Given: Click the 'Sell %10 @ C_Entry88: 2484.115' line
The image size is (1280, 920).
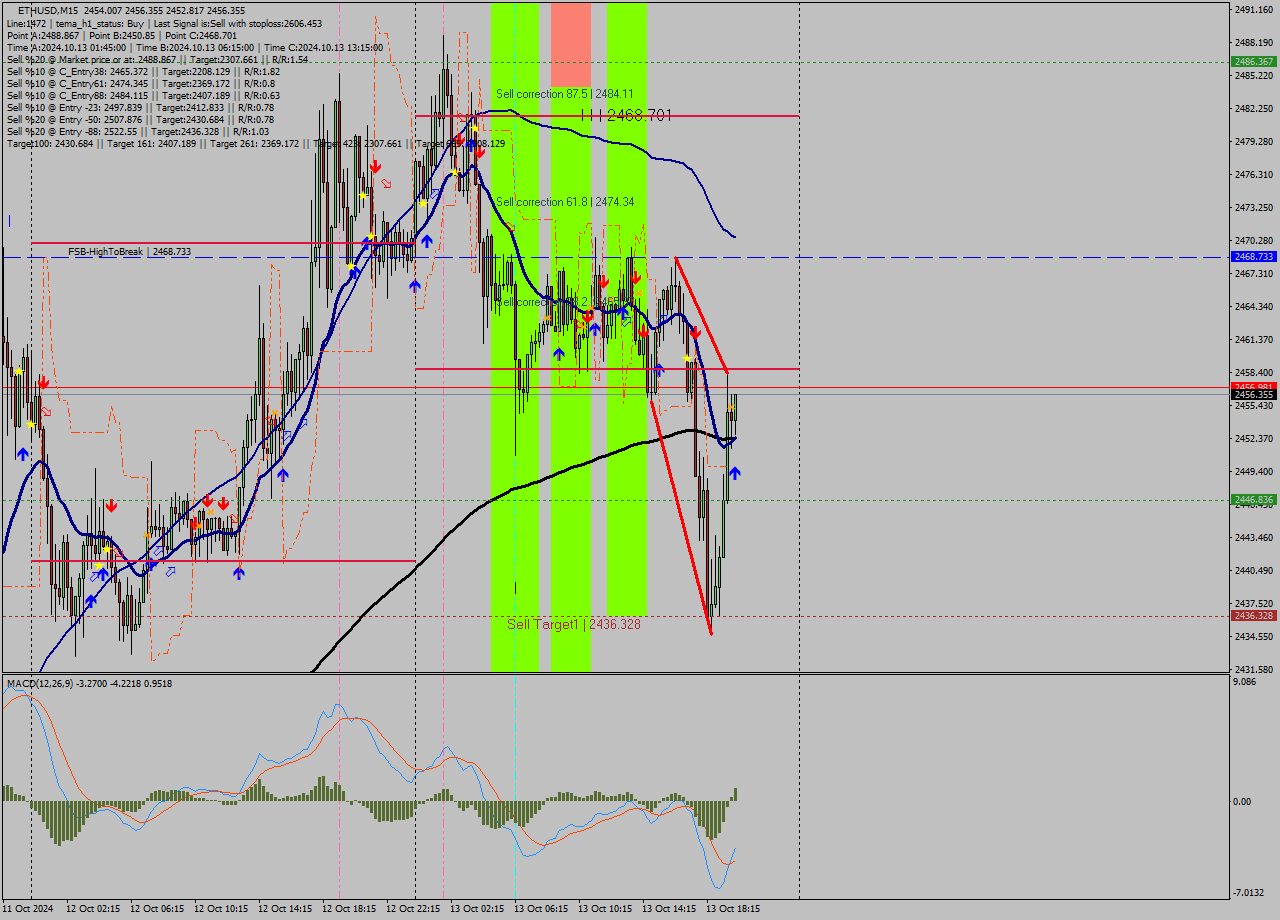Looking at the screenshot, I should pos(143,95).
